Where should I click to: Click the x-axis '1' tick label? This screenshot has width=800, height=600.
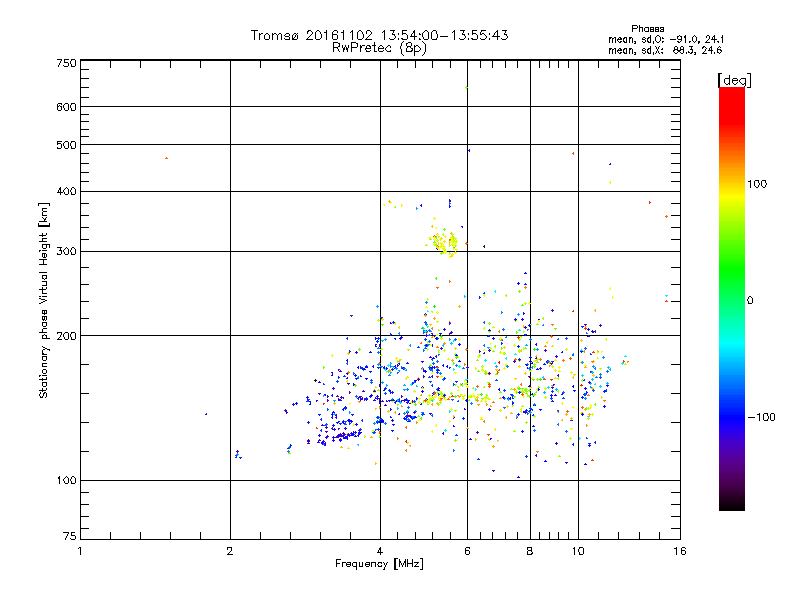click(80, 551)
